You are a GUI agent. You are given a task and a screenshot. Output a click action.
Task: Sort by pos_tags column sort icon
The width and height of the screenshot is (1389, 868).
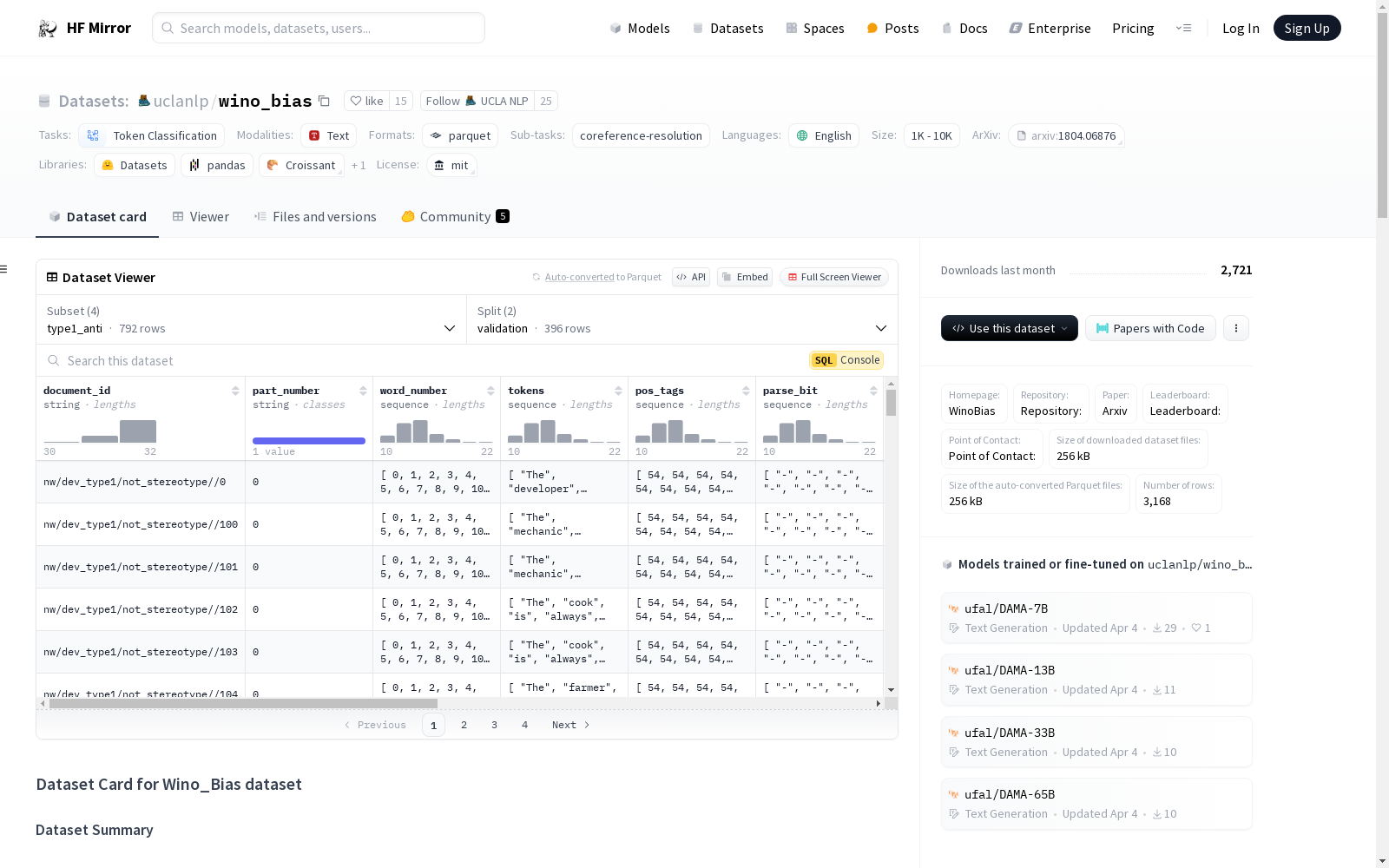pyautogui.click(x=746, y=391)
